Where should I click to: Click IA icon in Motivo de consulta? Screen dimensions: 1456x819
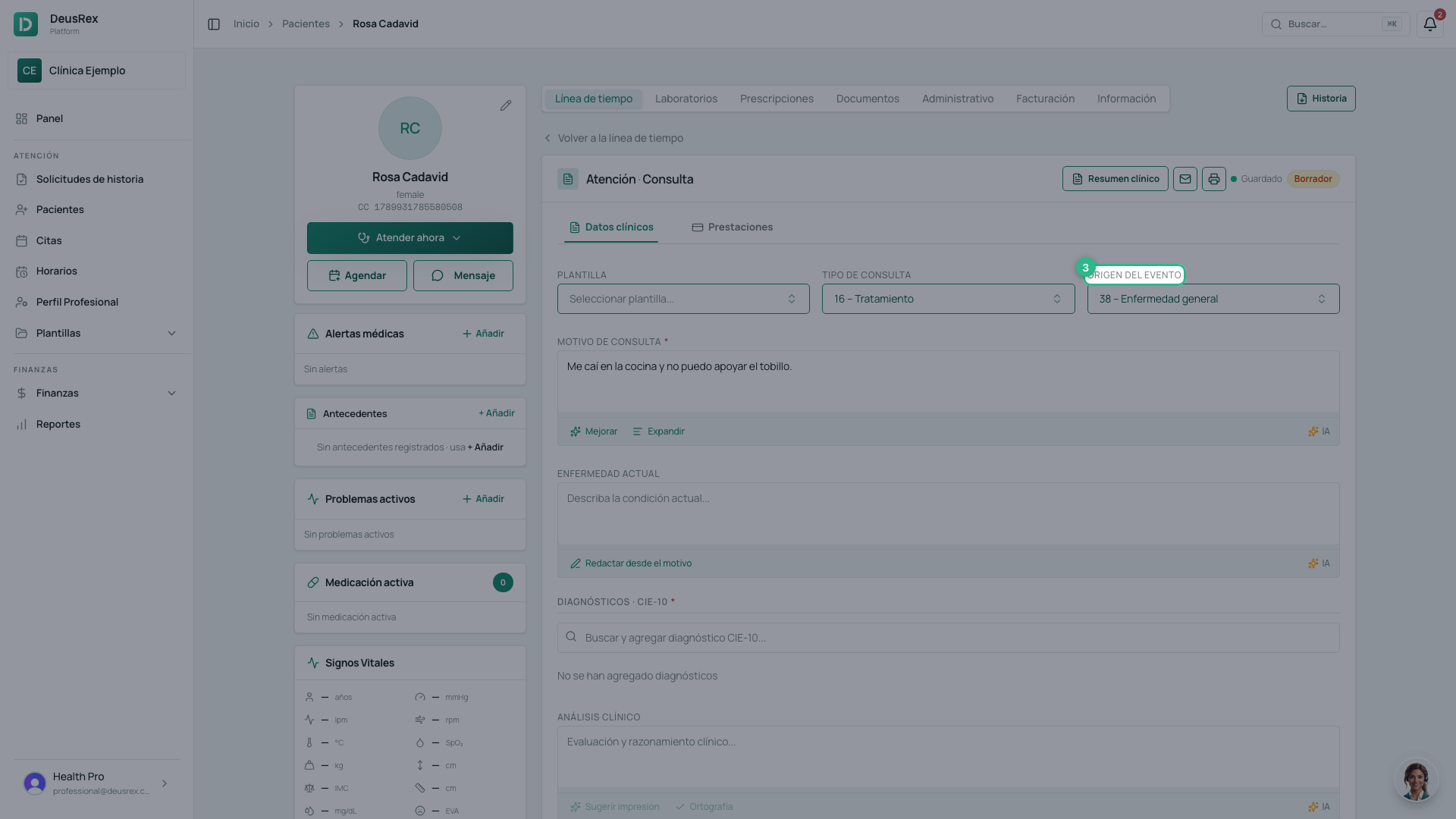click(x=1319, y=431)
